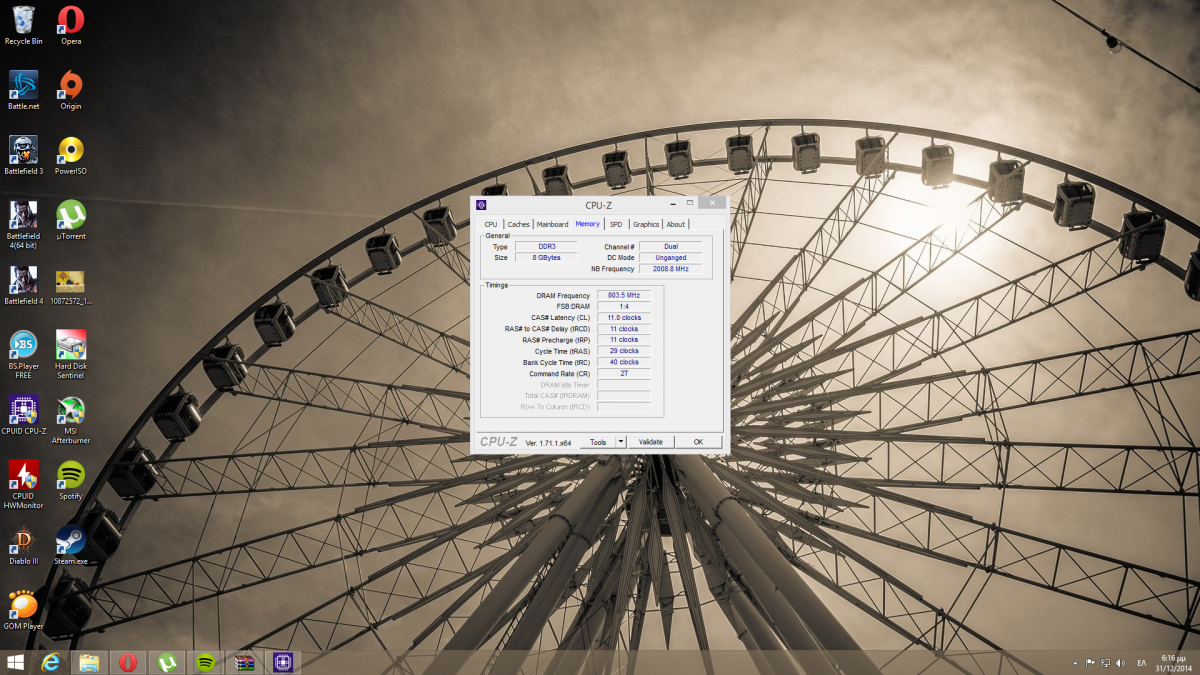Click the Bank Cycle Time value 40 clocks

click(624, 362)
